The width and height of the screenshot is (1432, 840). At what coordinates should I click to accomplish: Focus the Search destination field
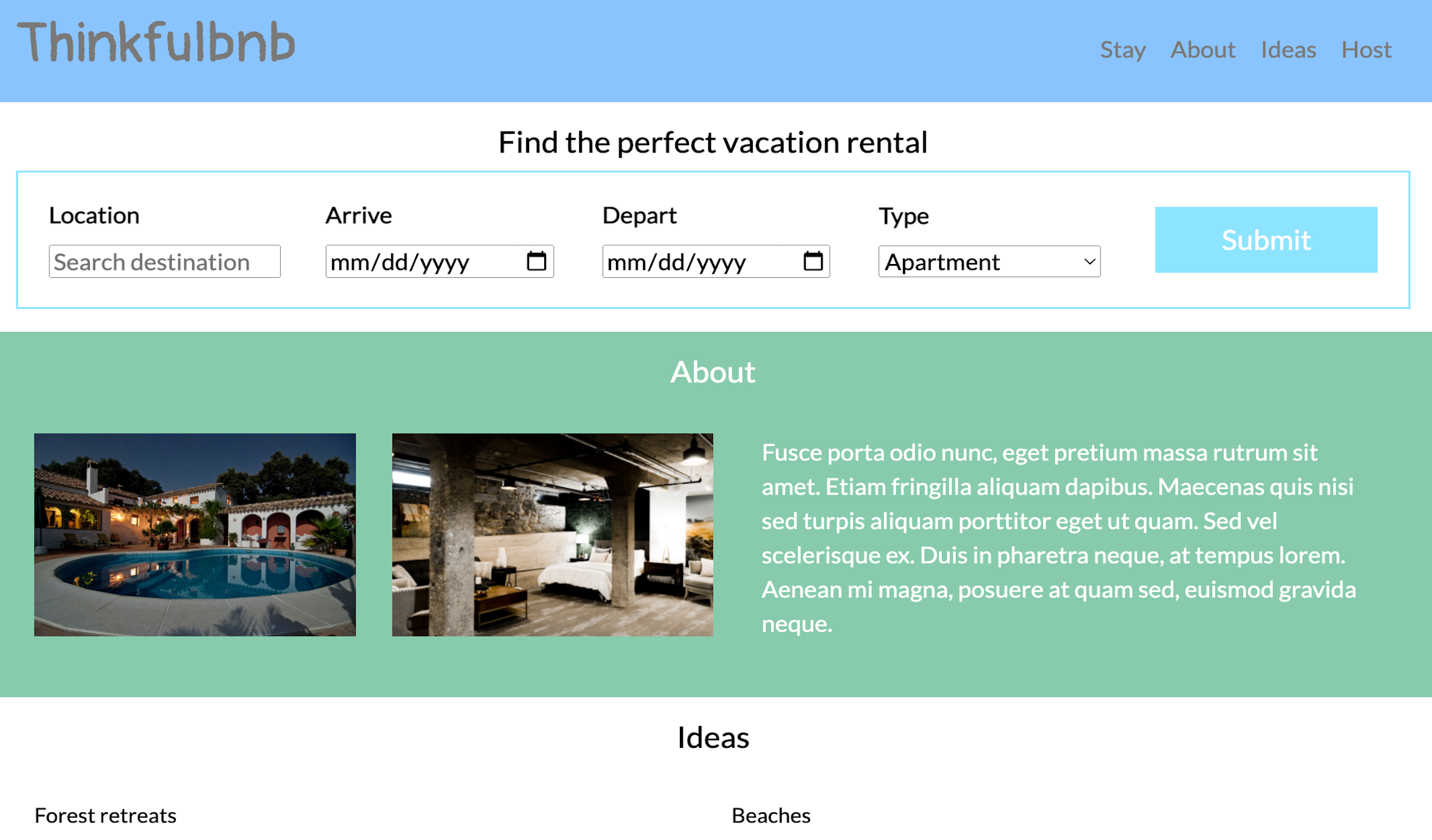[165, 262]
